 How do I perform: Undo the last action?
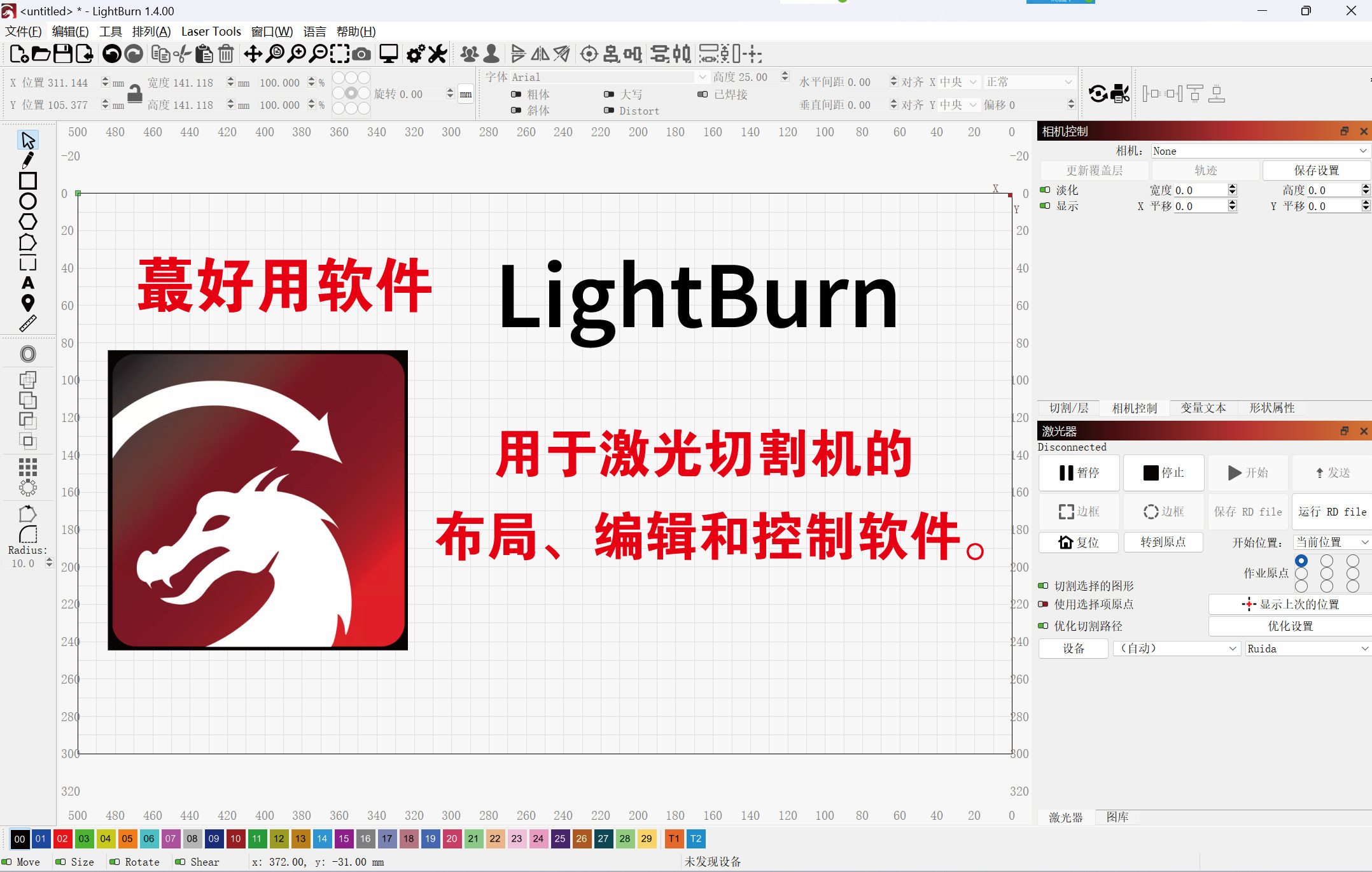click(x=111, y=54)
